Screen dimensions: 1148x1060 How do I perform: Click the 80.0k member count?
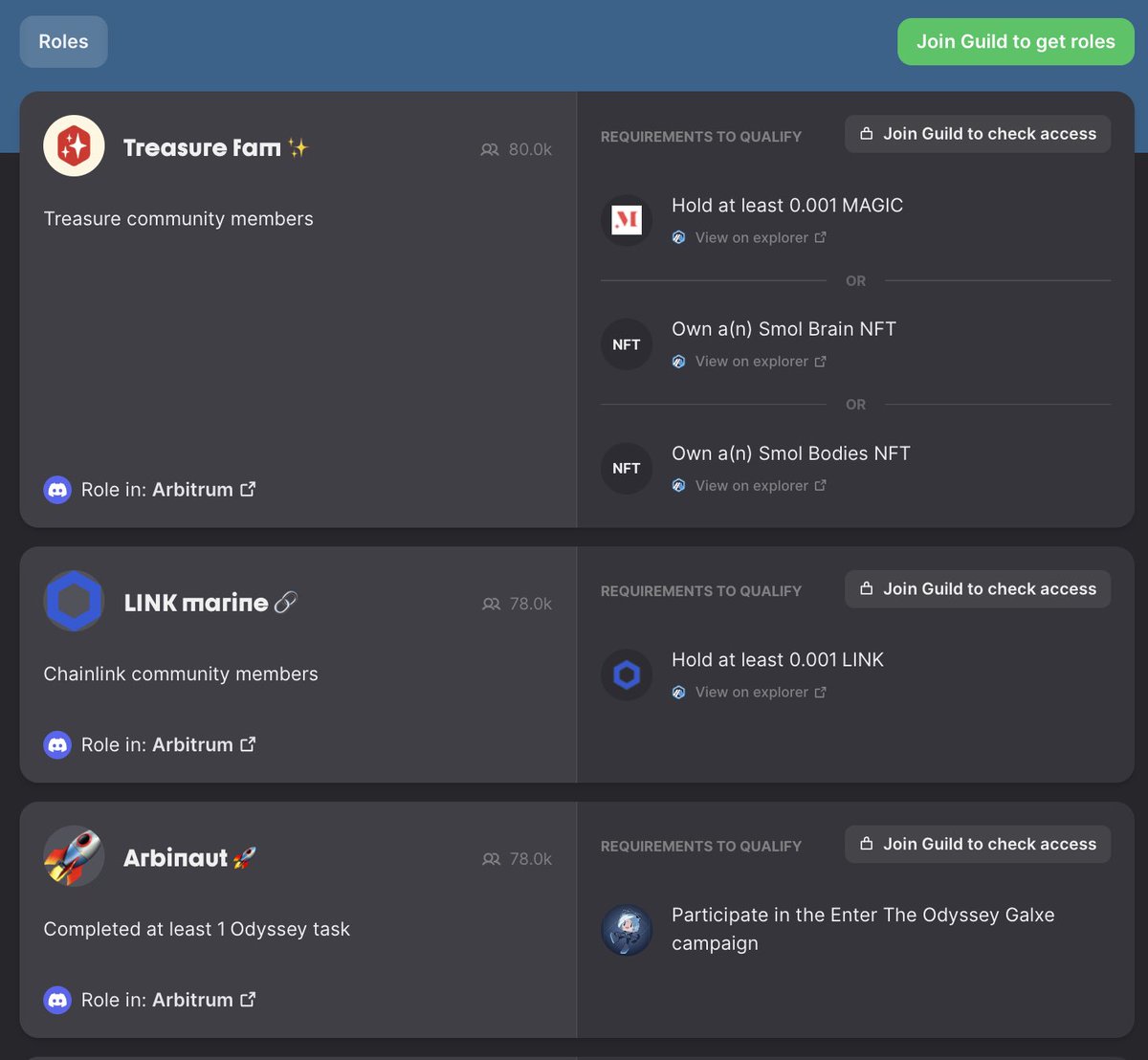(530, 149)
